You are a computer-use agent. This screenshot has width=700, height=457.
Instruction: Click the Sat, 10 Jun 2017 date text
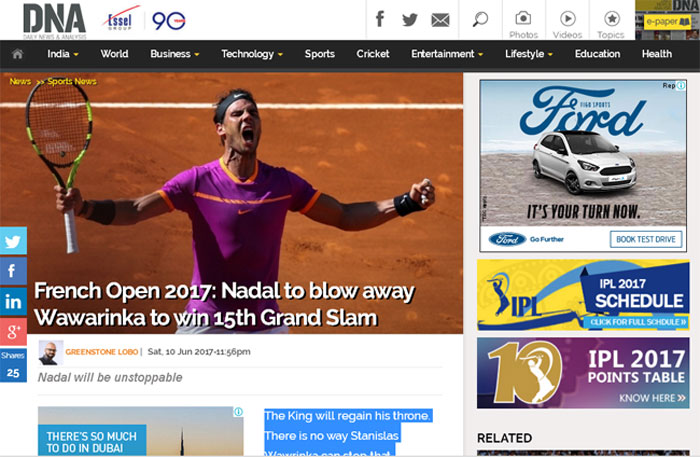pyautogui.click(x=199, y=352)
